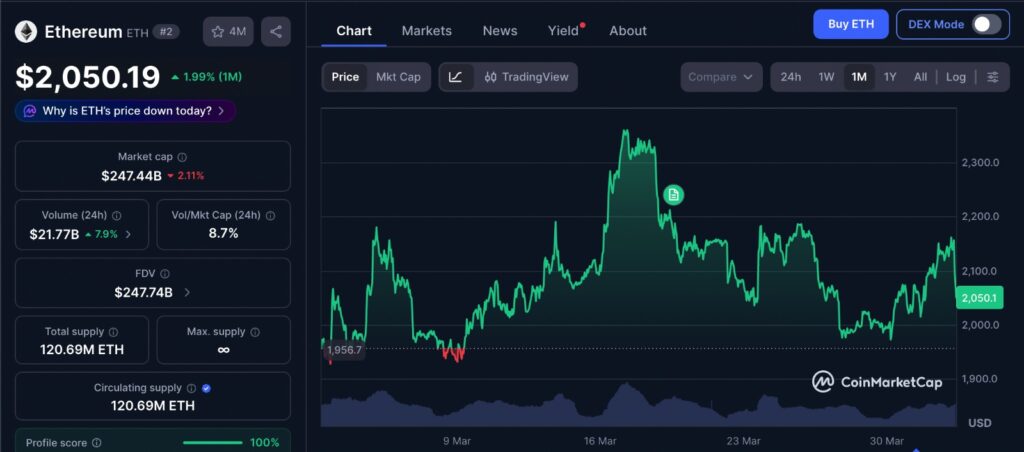Select Price chart toggle
1024x452 pixels.
click(345, 77)
